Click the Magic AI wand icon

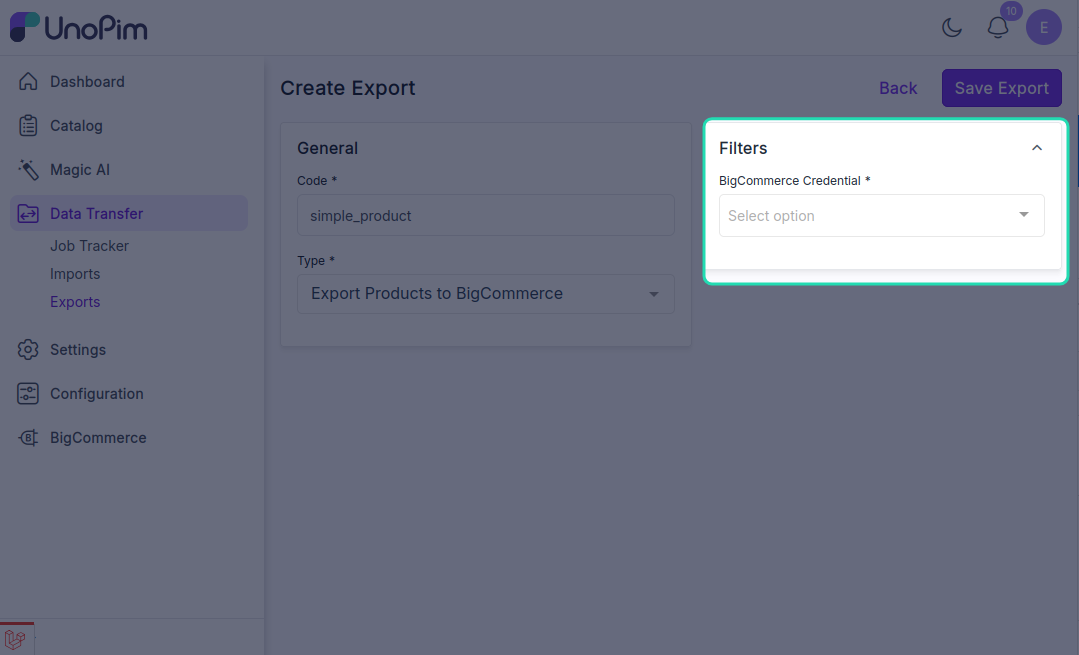[x=28, y=169]
